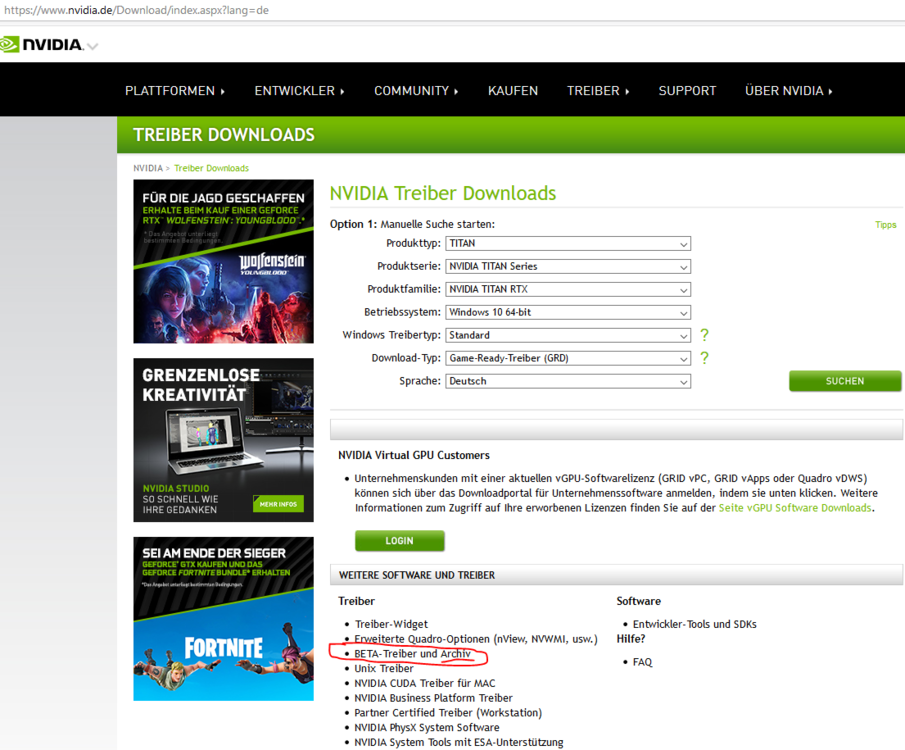Click help question mark beside Windows Treibertyp
The width and height of the screenshot is (905, 750).
[704, 335]
